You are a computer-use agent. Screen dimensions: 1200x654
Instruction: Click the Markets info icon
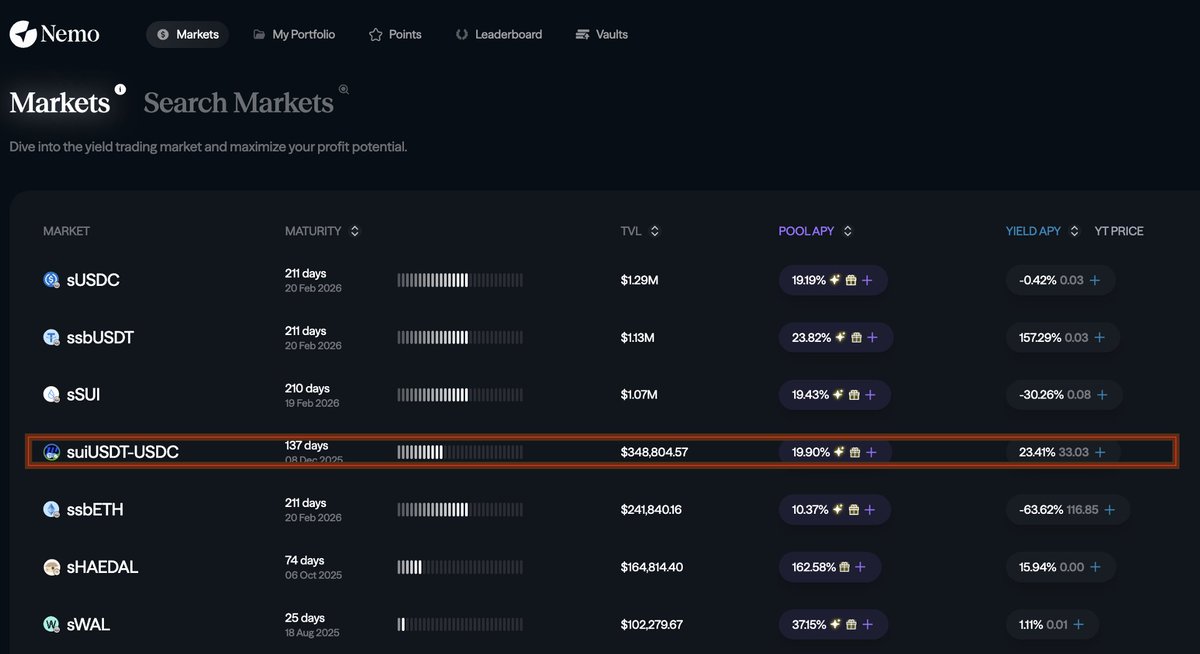[x=120, y=89]
